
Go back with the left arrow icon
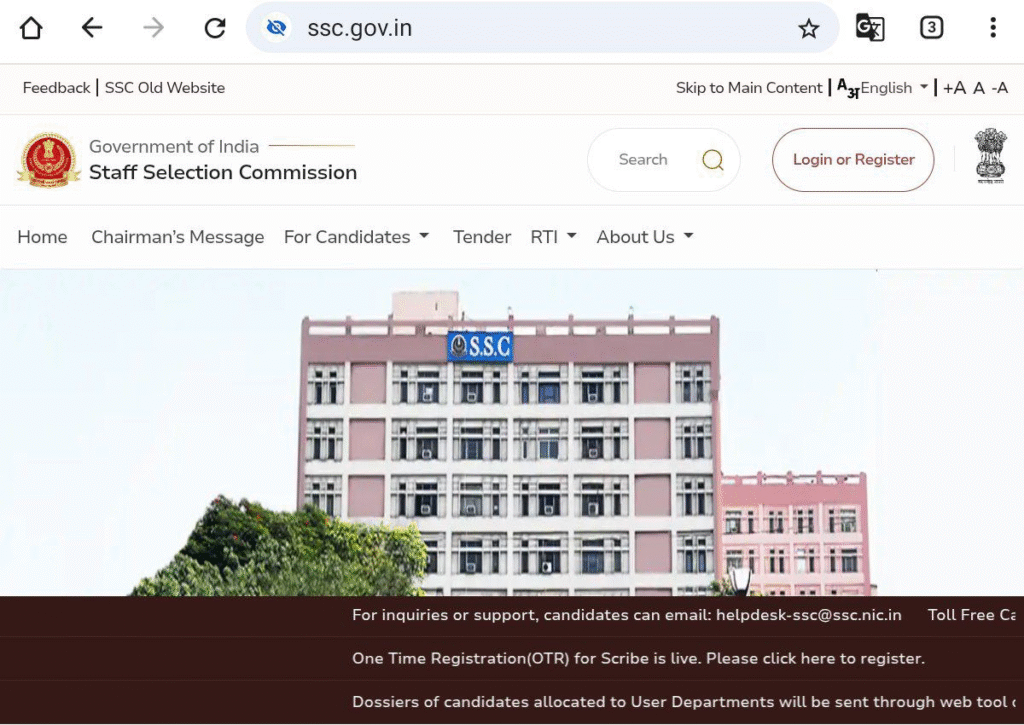92,27
